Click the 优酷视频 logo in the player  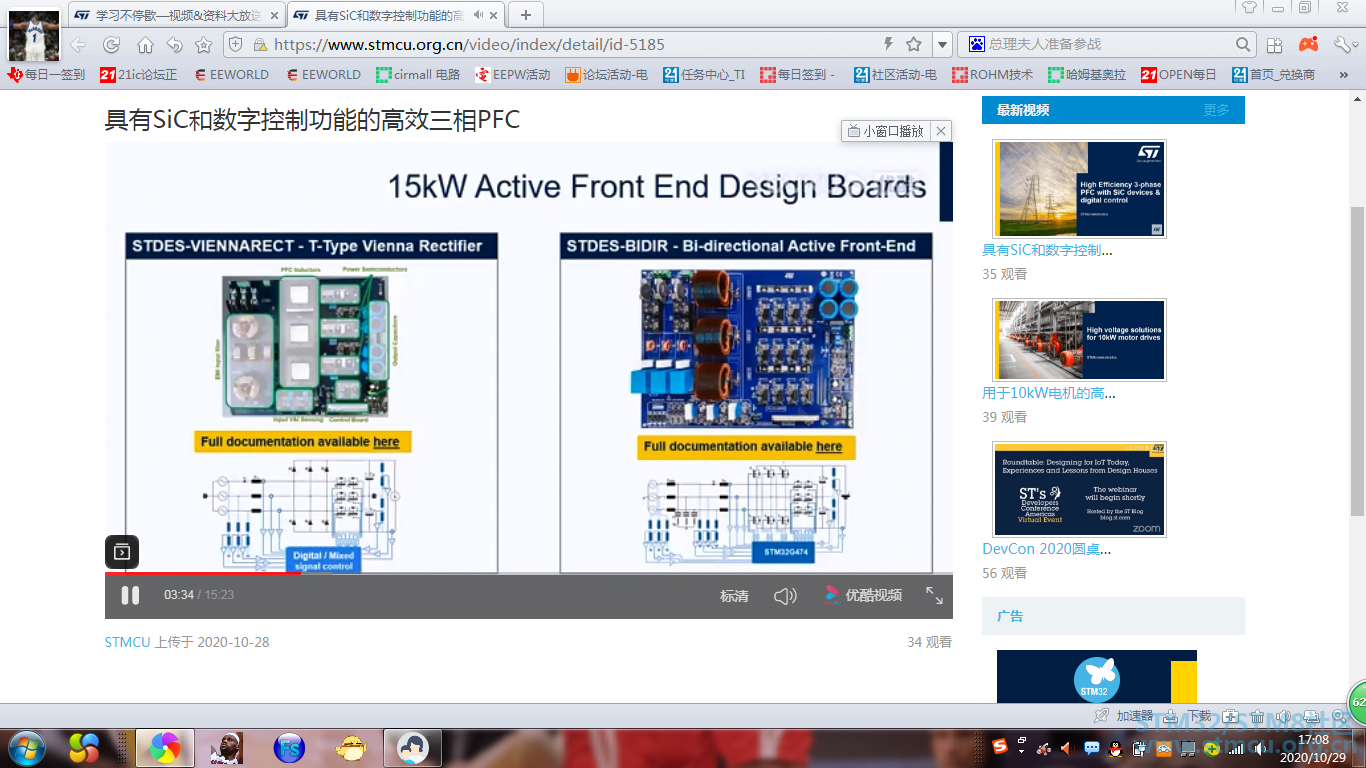pyautogui.click(x=863, y=596)
